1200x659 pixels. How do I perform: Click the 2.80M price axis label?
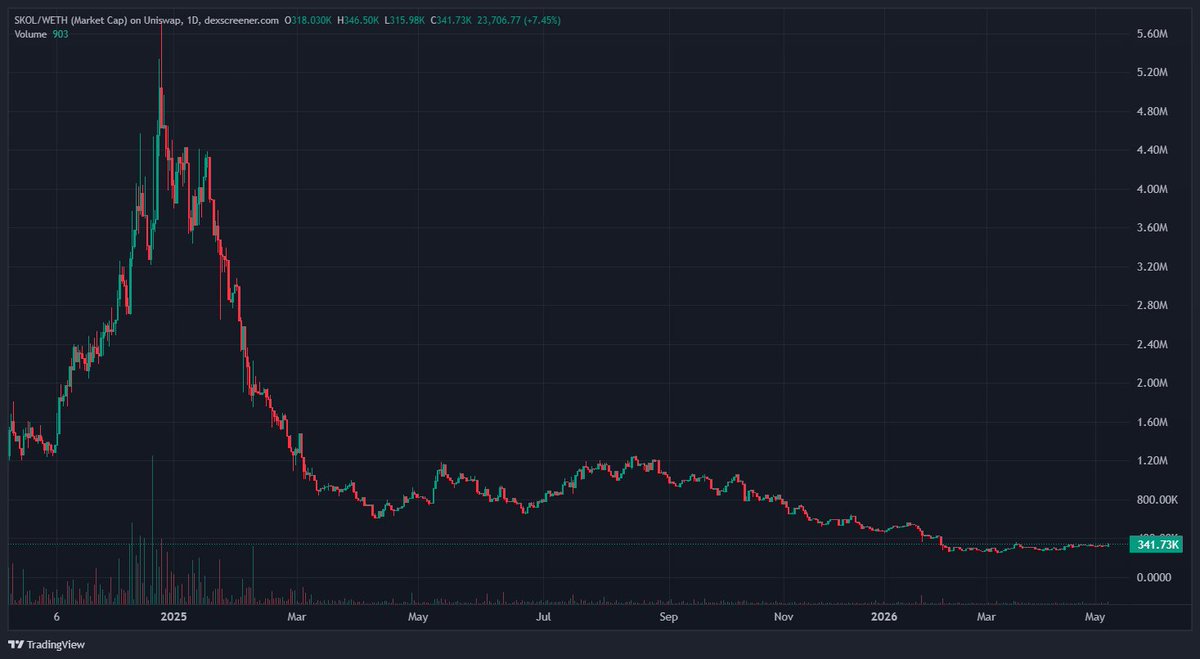pos(1153,306)
